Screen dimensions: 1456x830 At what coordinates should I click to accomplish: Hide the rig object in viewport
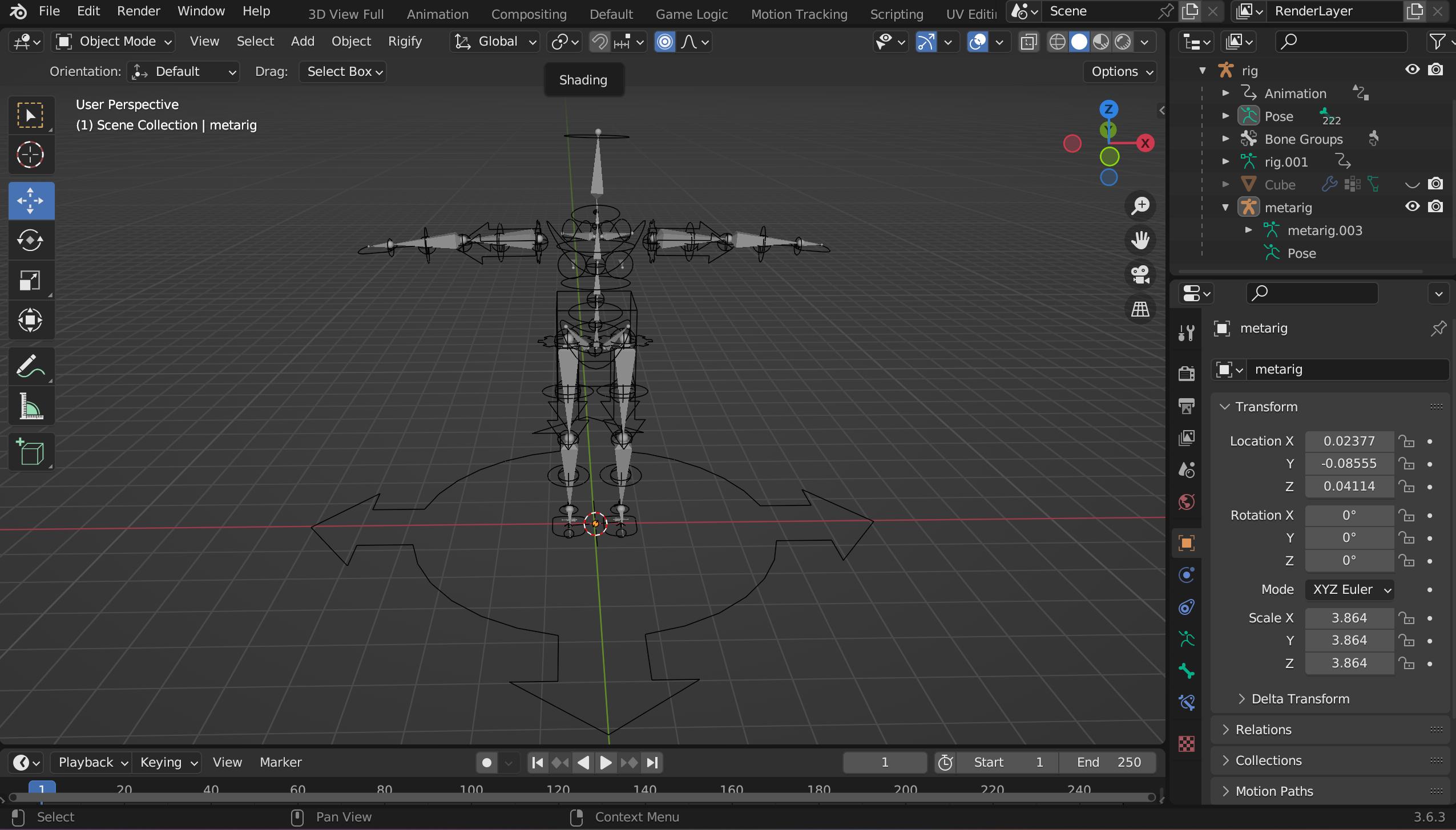1412,70
